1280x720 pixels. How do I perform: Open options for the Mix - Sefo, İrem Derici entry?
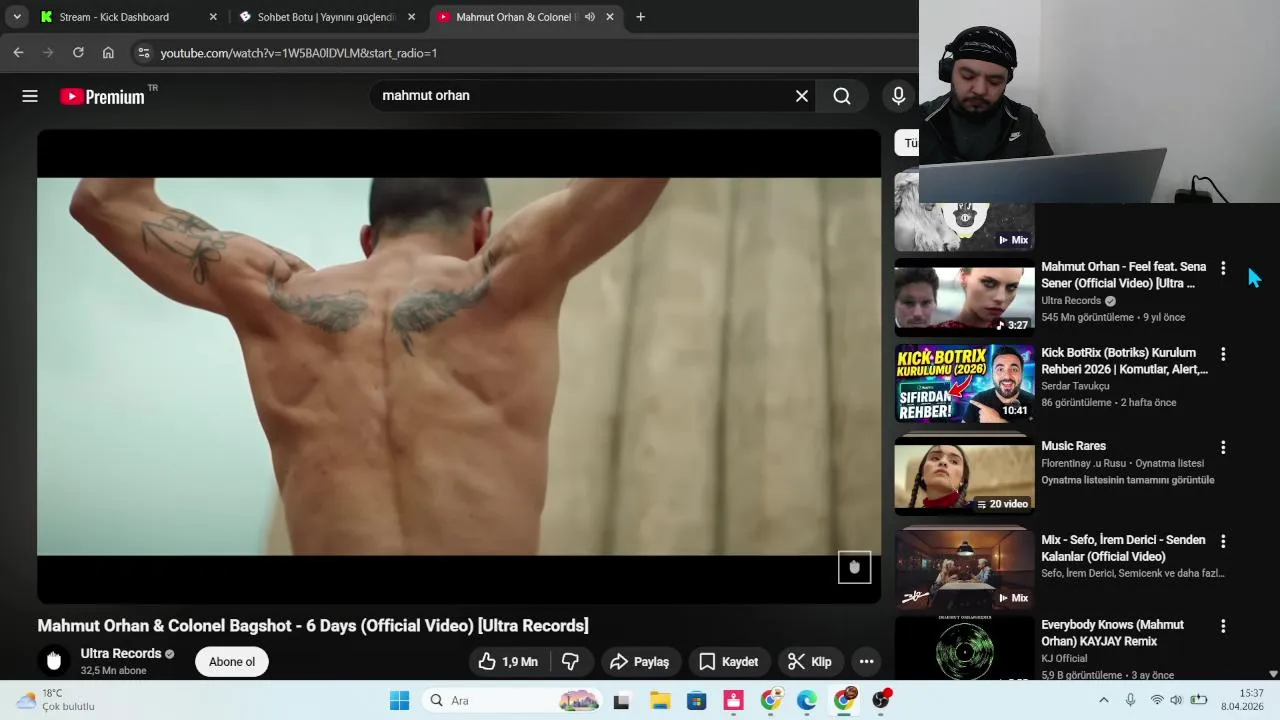[x=1222, y=541]
